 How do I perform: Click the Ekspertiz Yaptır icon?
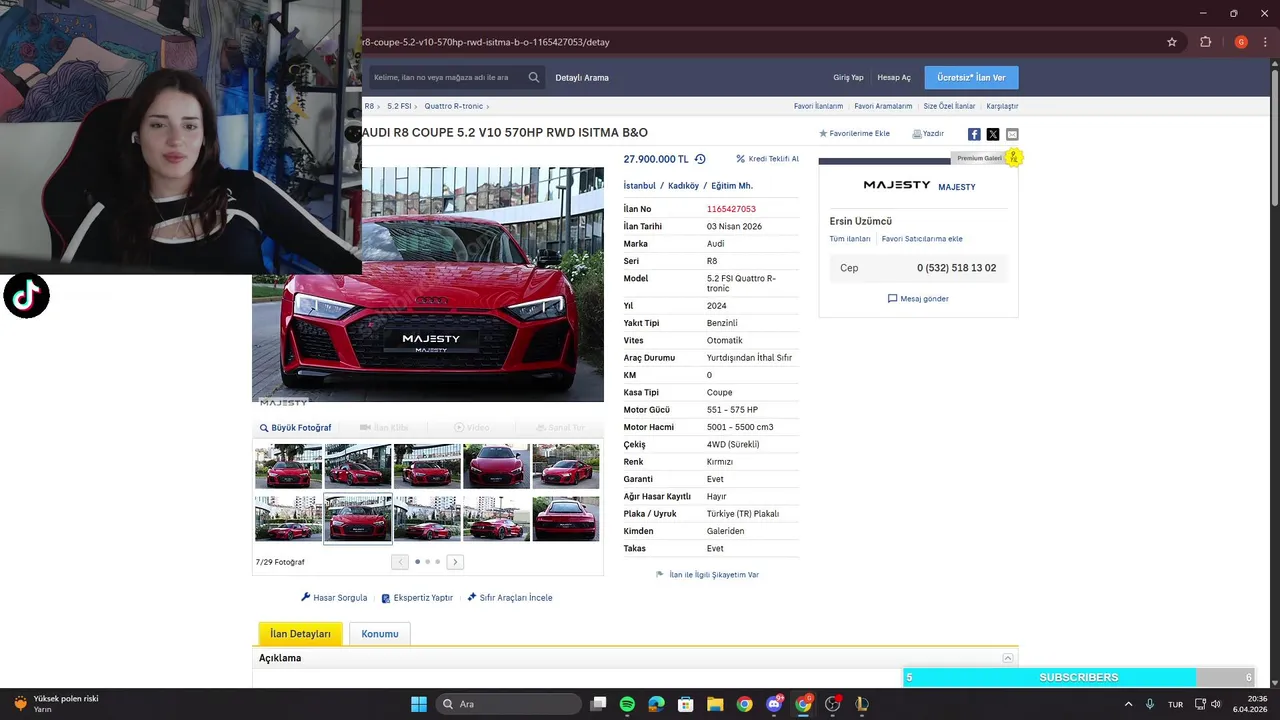click(386, 598)
